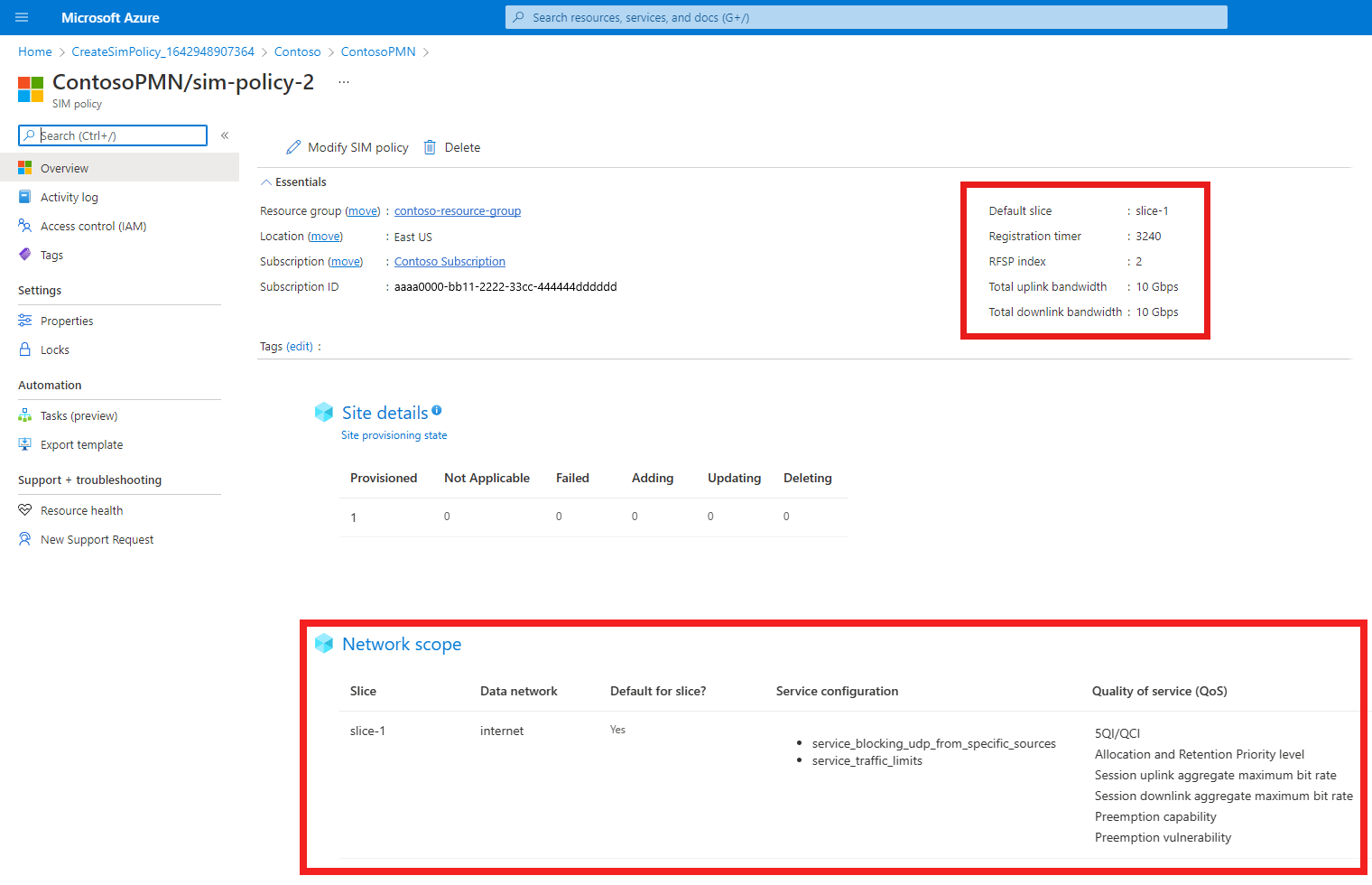Viewport: 1372px width, 885px height.
Task: Open Access control (IAM) menu item
Action: point(119,226)
